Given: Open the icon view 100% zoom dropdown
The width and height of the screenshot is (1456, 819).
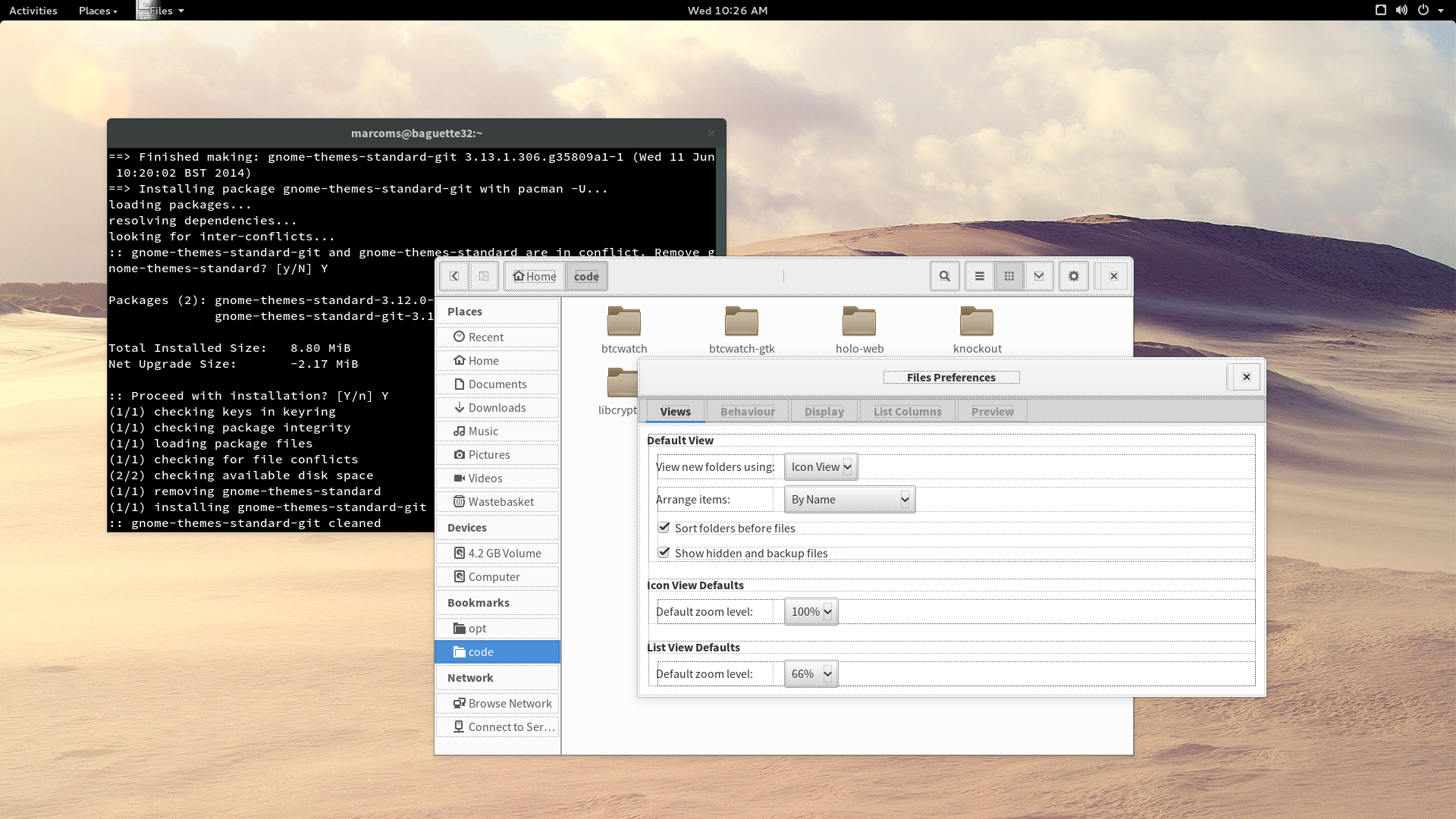Looking at the screenshot, I should pyautogui.click(x=811, y=611).
